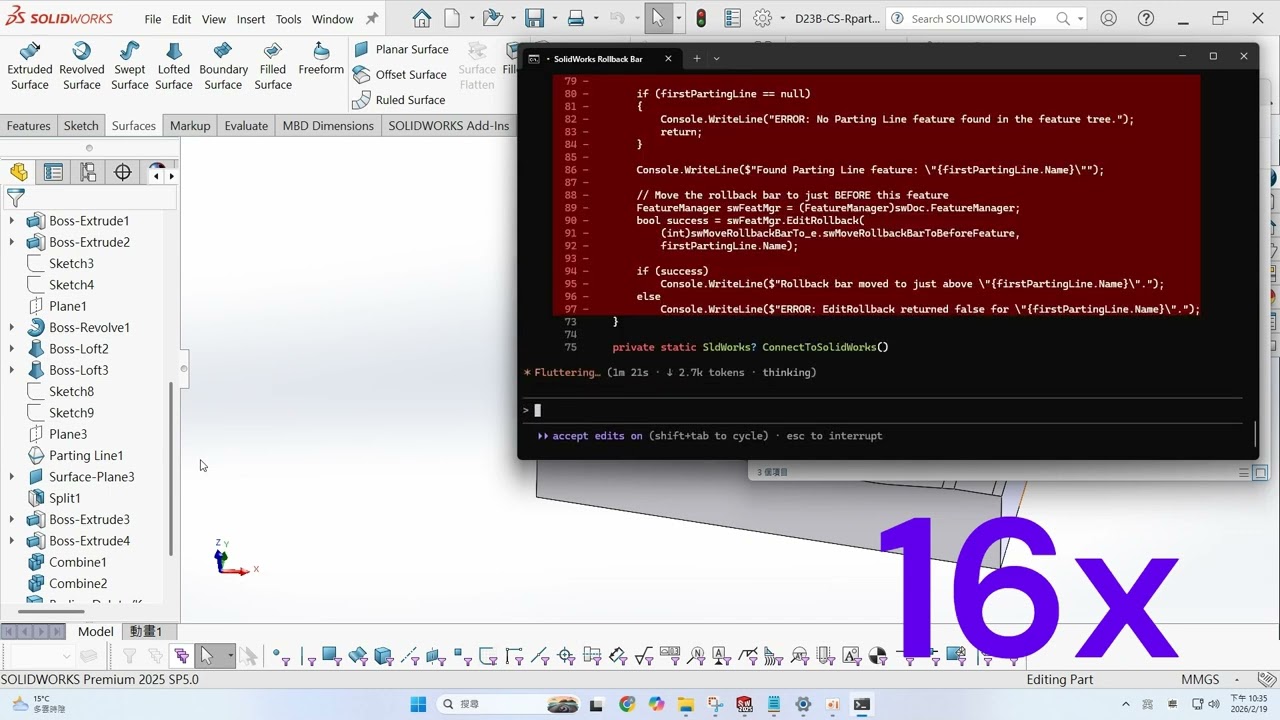Image resolution: width=1280 pixels, height=720 pixels.
Task: Open the Tools menu
Action: [288, 19]
